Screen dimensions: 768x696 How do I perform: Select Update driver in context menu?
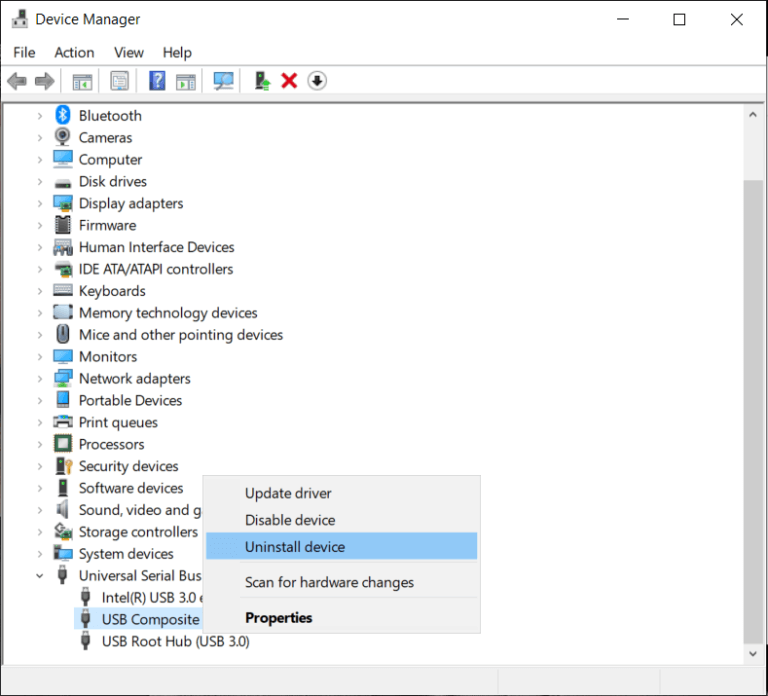pos(288,493)
